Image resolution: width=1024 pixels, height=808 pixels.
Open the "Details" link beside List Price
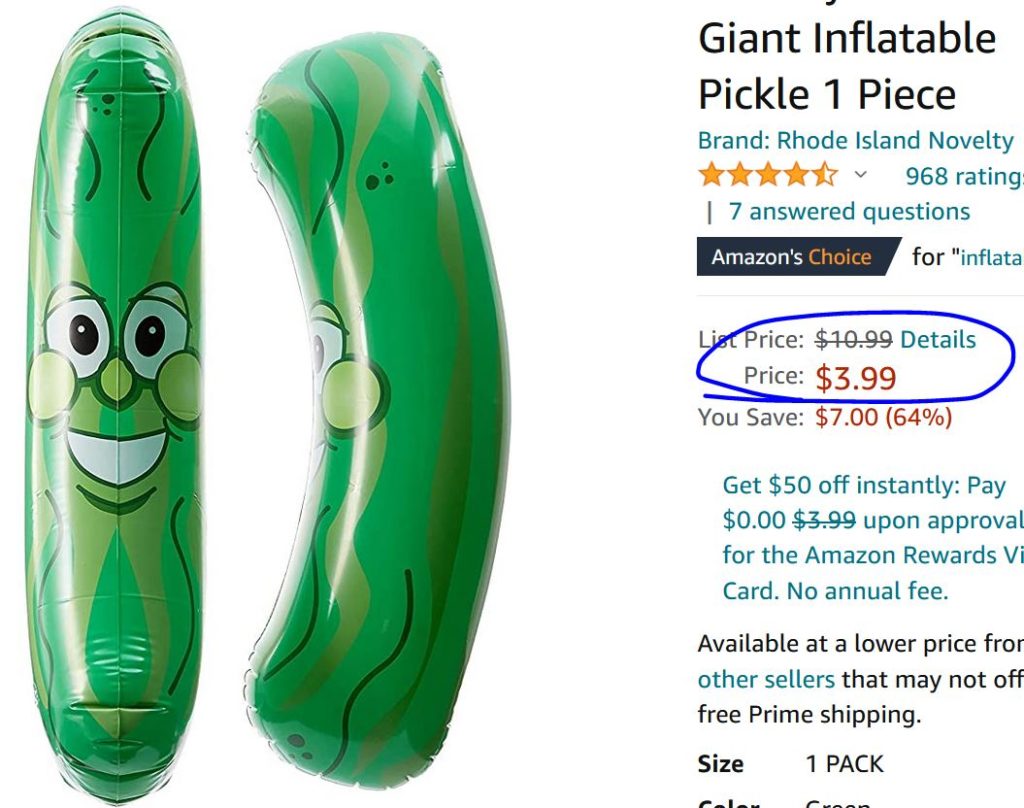938,340
